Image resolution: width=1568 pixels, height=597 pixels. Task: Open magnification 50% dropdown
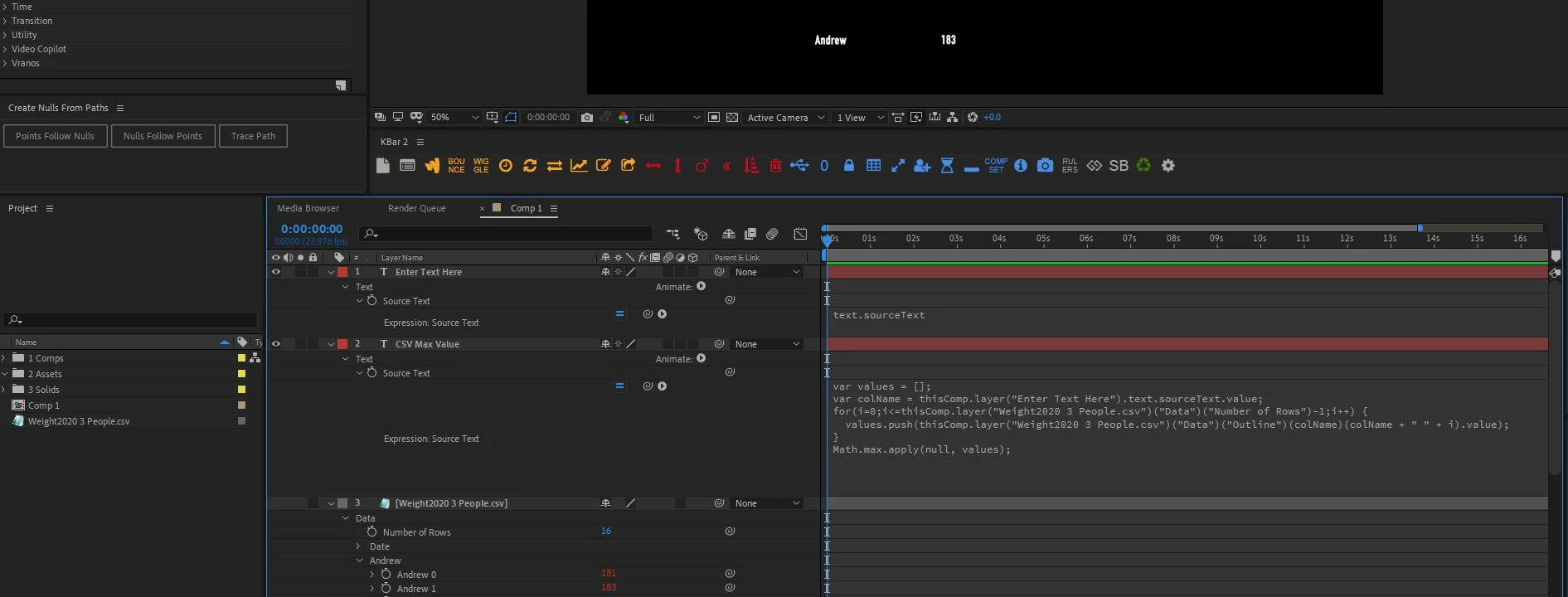tap(454, 118)
